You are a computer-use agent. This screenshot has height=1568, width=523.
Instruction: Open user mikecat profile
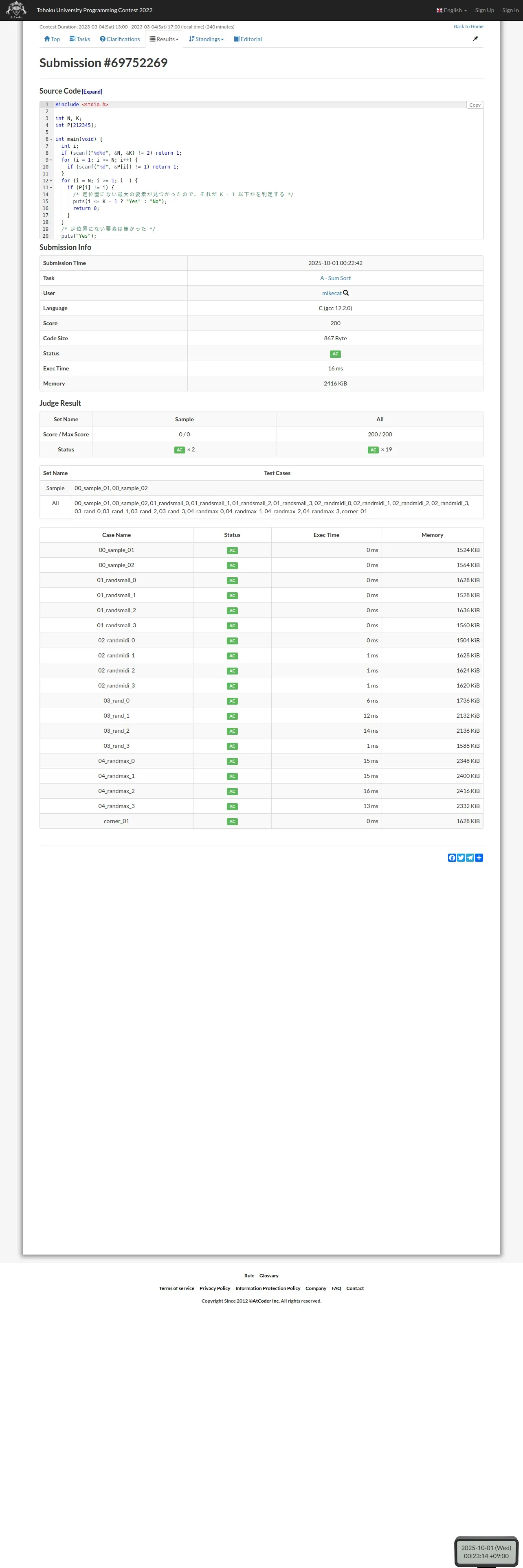pos(332,293)
